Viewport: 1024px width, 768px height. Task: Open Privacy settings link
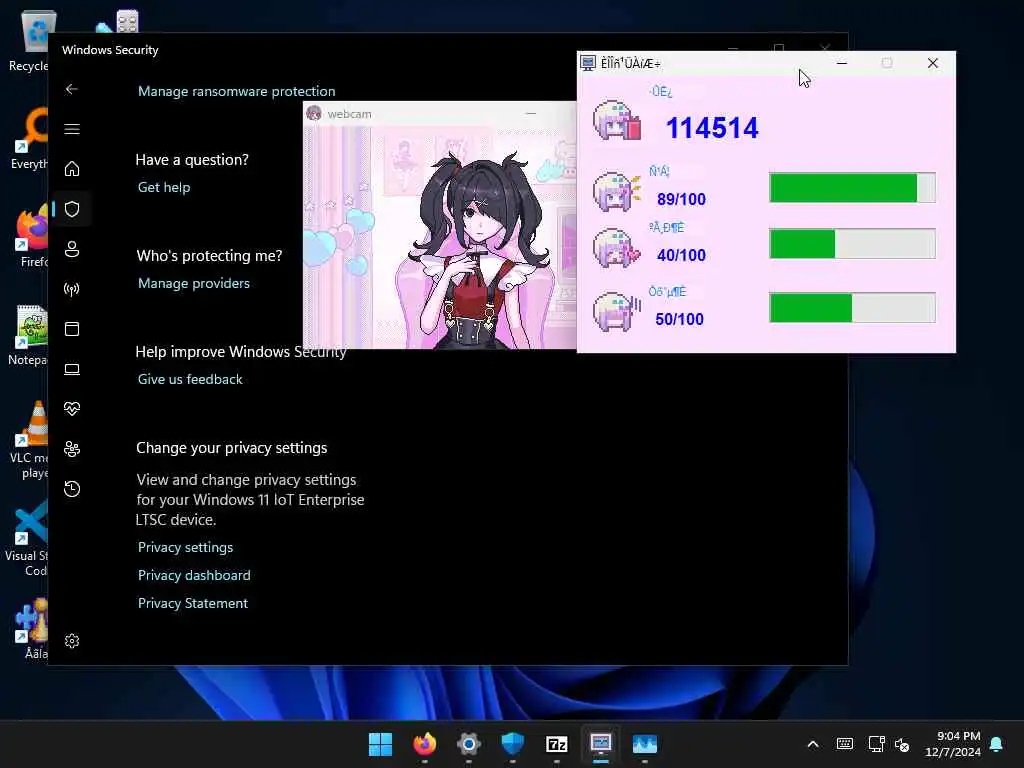pos(185,547)
